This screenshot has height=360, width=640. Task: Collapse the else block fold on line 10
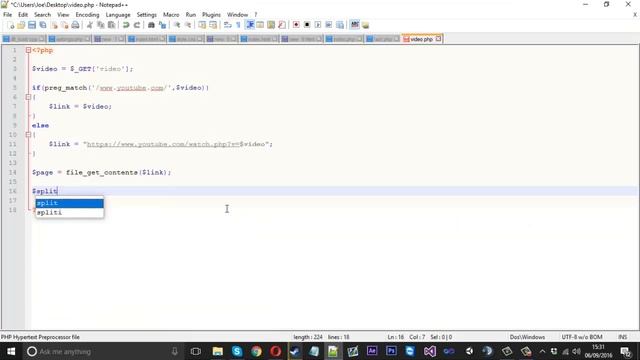pyautogui.click(x=28, y=135)
